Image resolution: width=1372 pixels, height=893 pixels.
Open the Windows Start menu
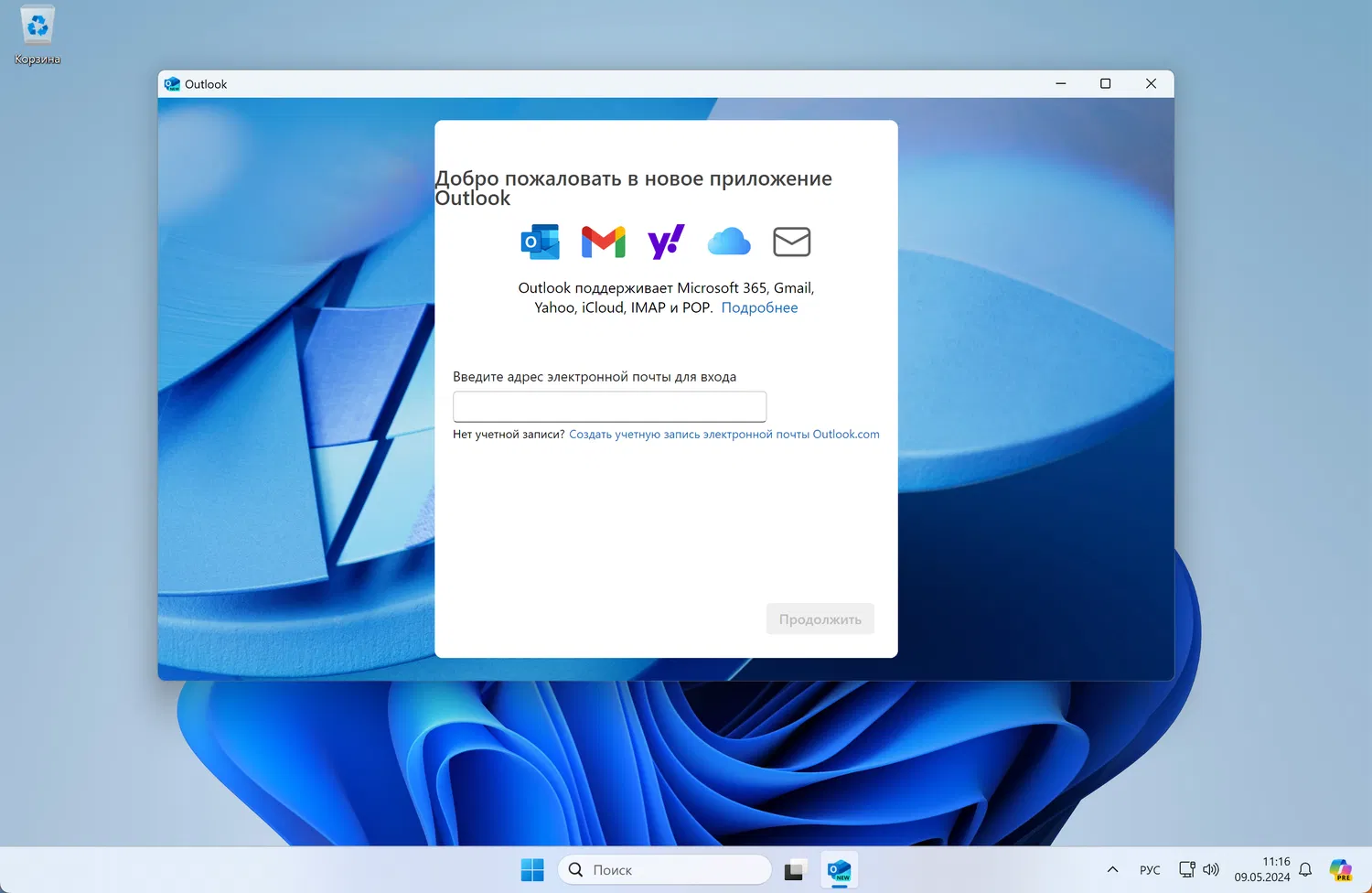click(x=532, y=870)
